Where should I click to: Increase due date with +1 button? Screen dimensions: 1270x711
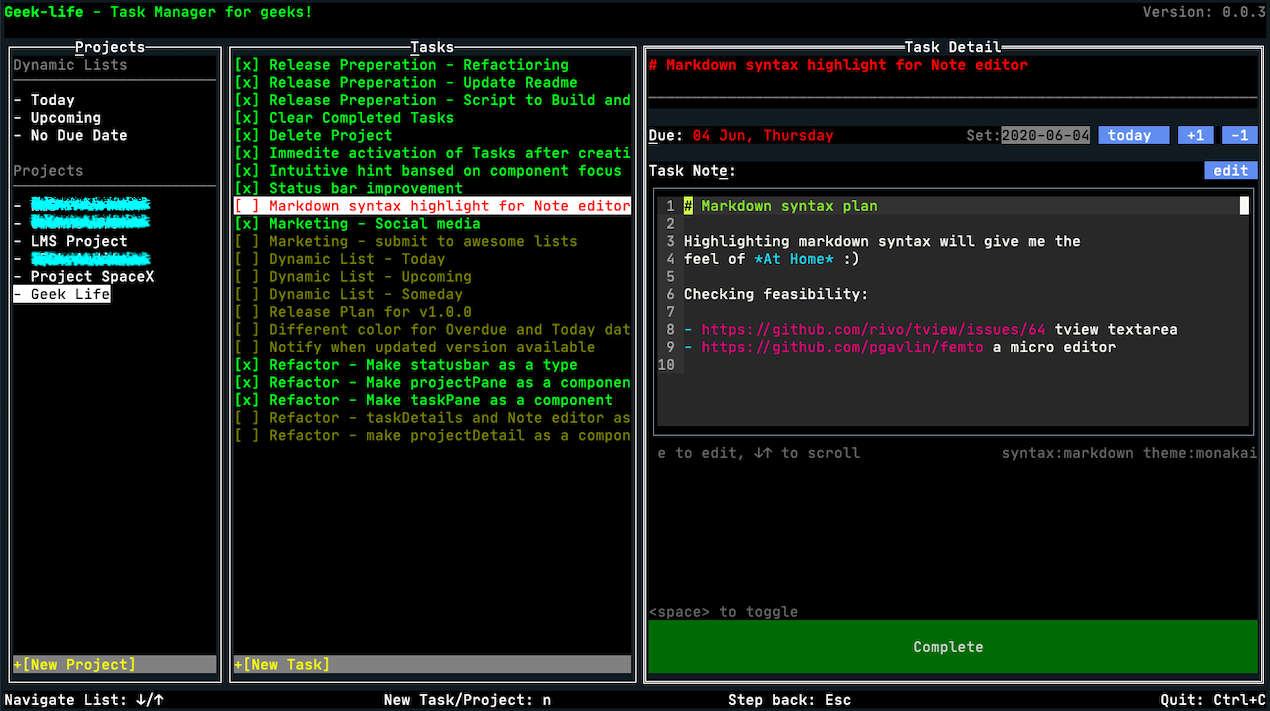click(1195, 135)
